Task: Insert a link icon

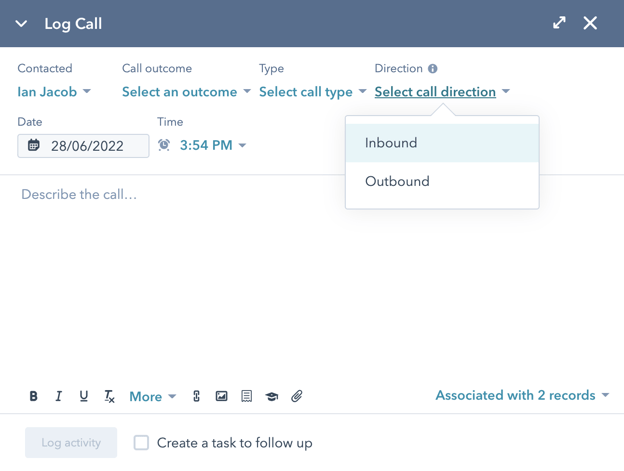Action: point(196,396)
